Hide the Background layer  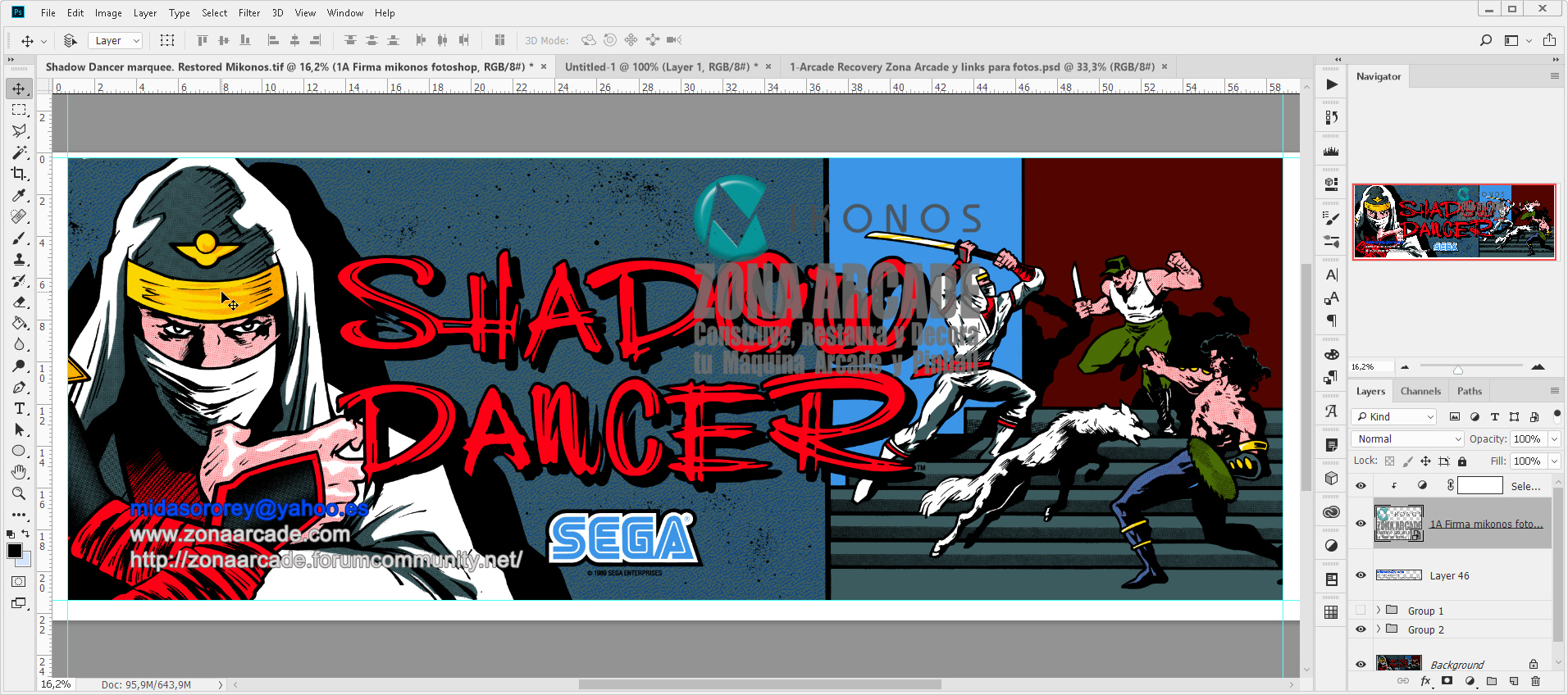click(1361, 665)
